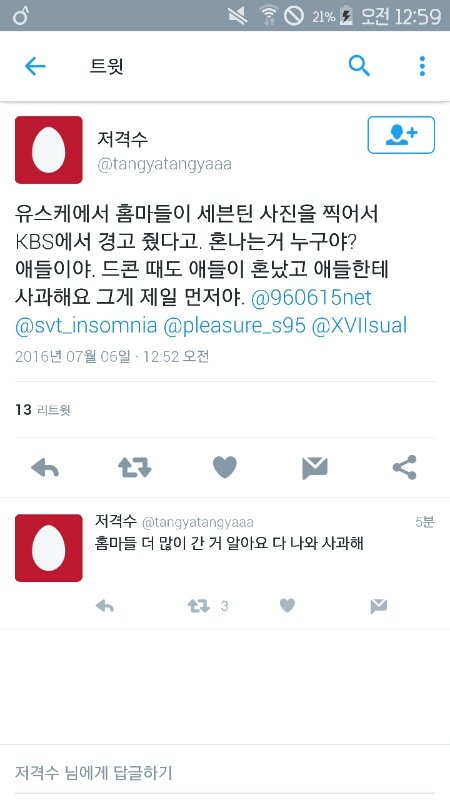This screenshot has height=800, width=450.
Task: Tap the 저격수 님에게 답글하기 reply field
Action: 225,772
